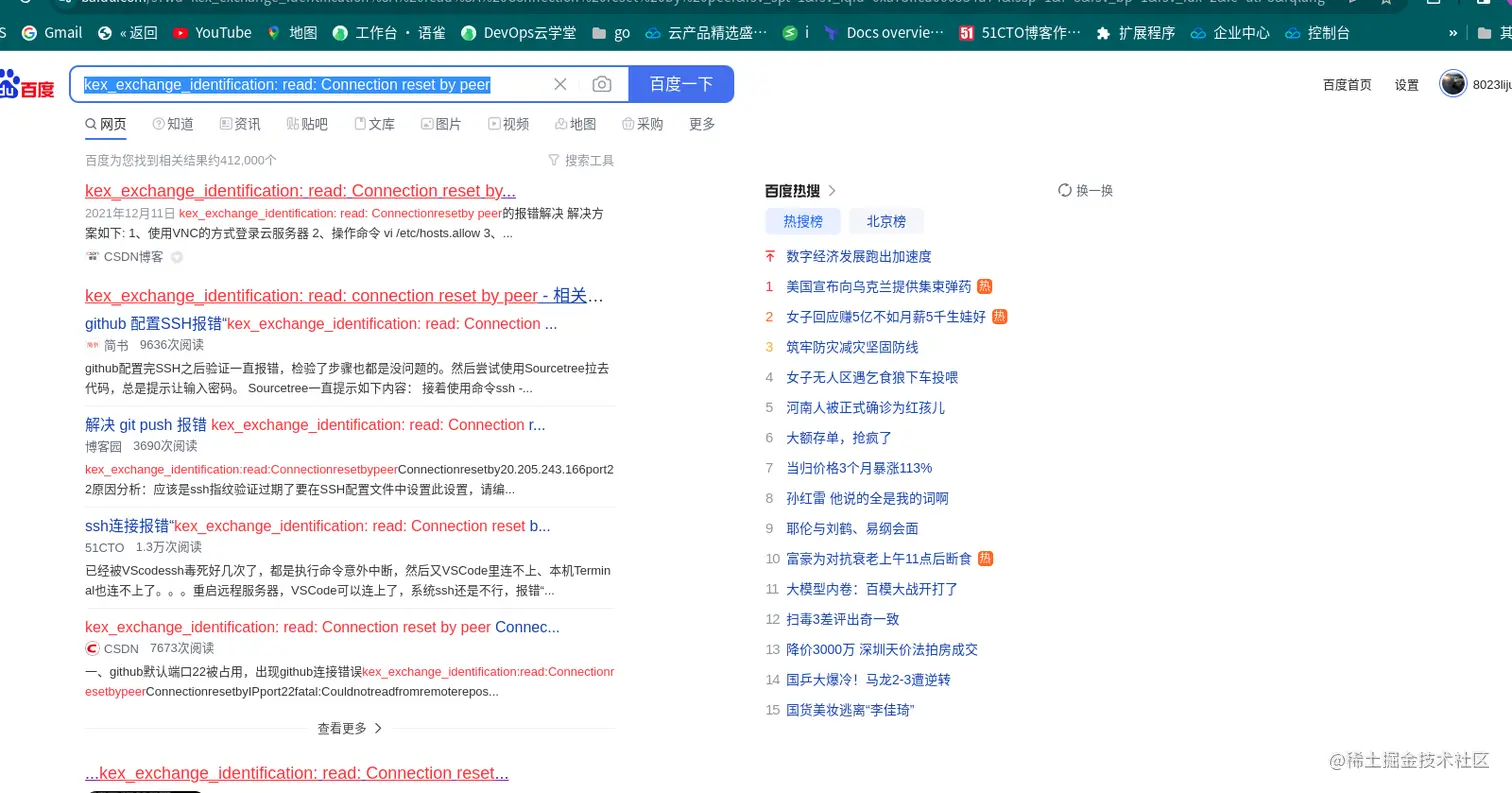This screenshot has height=793, width=1512.
Task: Click the 百度一下 search button
Action: pos(681,84)
